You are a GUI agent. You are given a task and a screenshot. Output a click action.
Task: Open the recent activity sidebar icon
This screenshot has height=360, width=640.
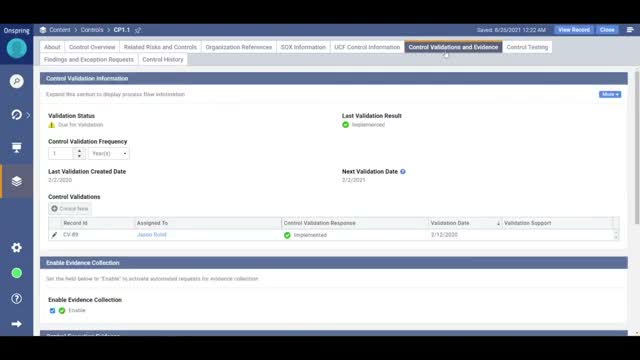point(16,115)
